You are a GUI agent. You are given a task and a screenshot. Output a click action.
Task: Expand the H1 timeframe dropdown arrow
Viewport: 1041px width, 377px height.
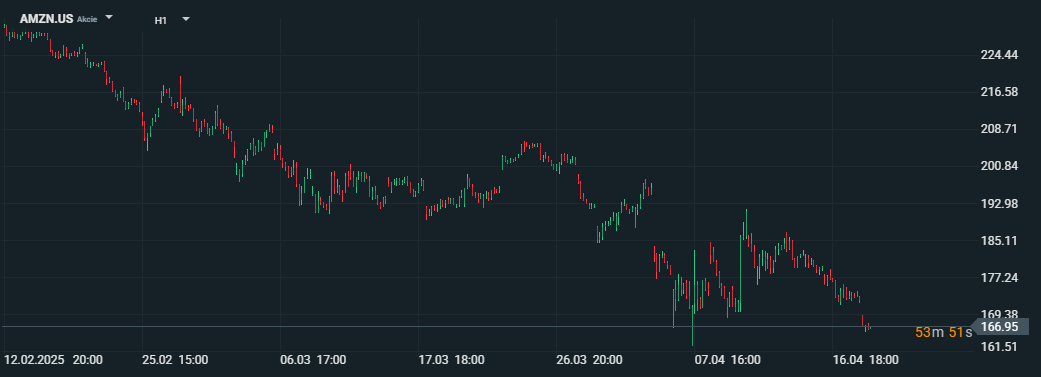(x=186, y=19)
